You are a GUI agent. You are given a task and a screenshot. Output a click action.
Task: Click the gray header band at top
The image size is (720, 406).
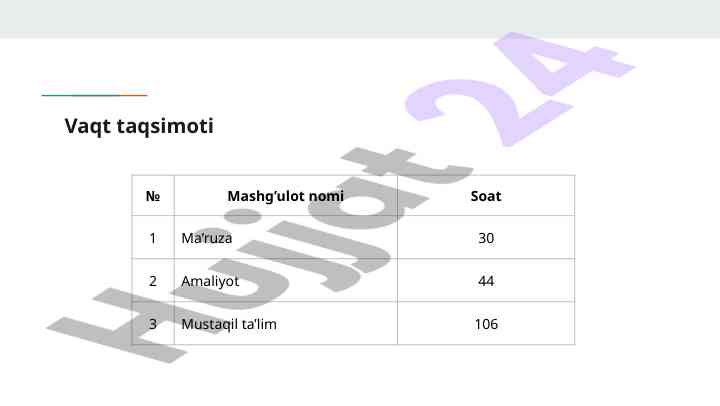(x=360, y=19)
